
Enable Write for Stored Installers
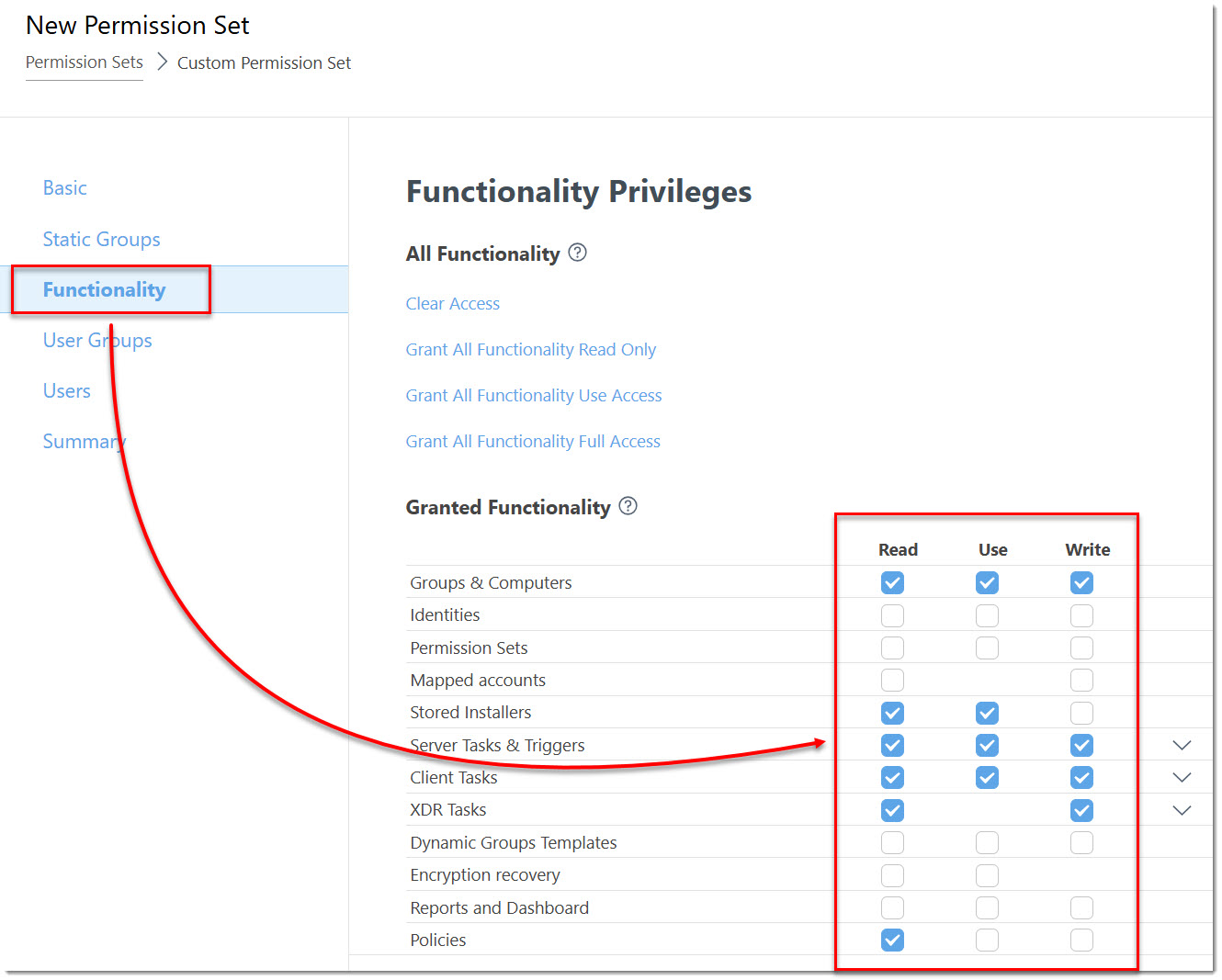1081,713
